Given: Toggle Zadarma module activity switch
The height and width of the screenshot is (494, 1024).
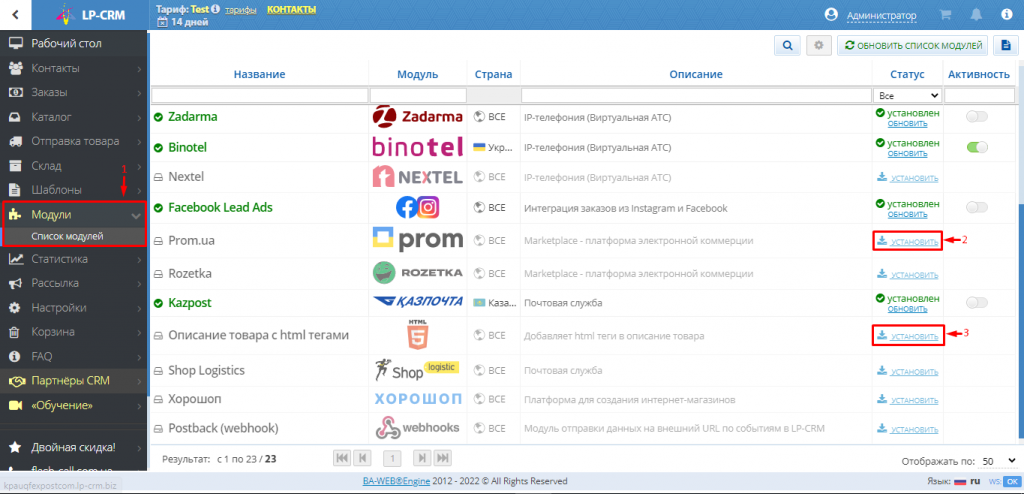Looking at the screenshot, I should click(977, 116).
